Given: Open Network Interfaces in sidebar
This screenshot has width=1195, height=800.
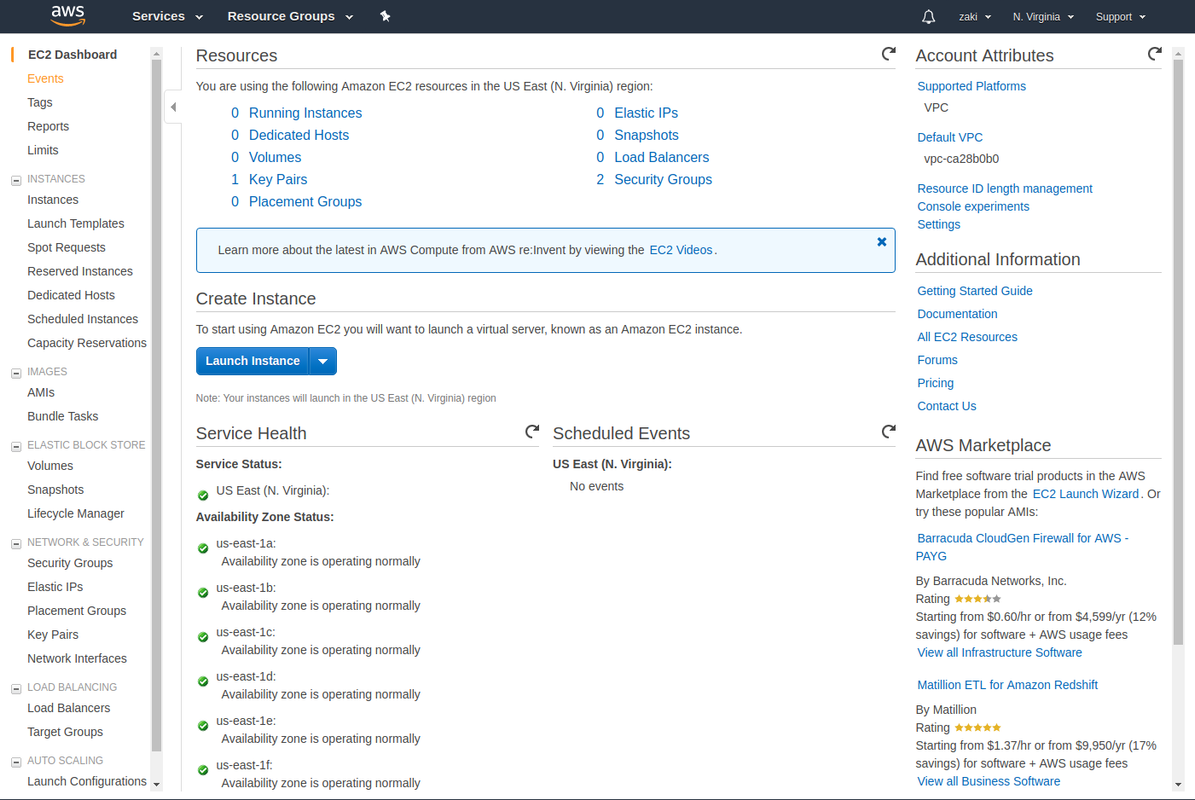Looking at the screenshot, I should 77,658.
